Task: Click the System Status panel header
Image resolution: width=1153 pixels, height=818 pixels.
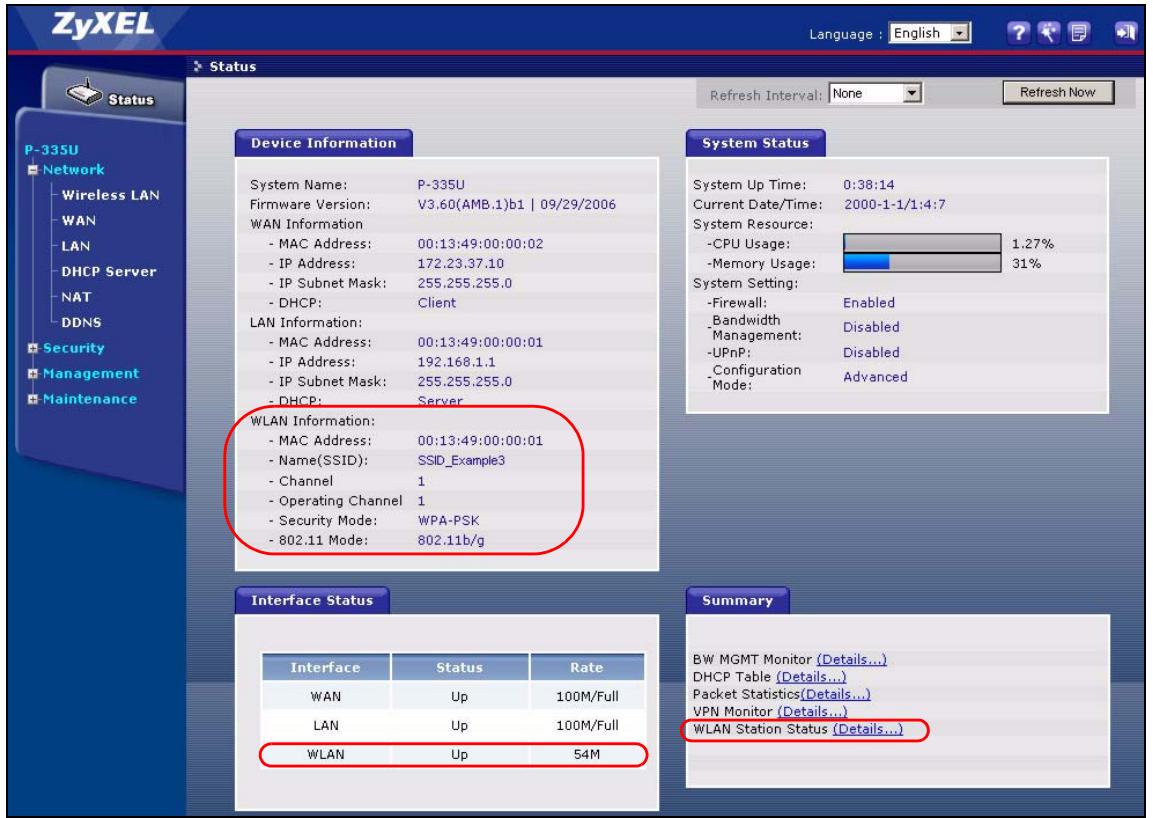Action: (x=755, y=143)
